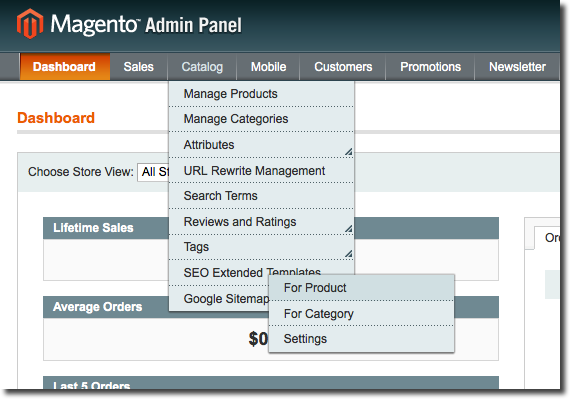Select Tags in the Catalog menu
This screenshot has height=399, width=570.
click(261, 247)
